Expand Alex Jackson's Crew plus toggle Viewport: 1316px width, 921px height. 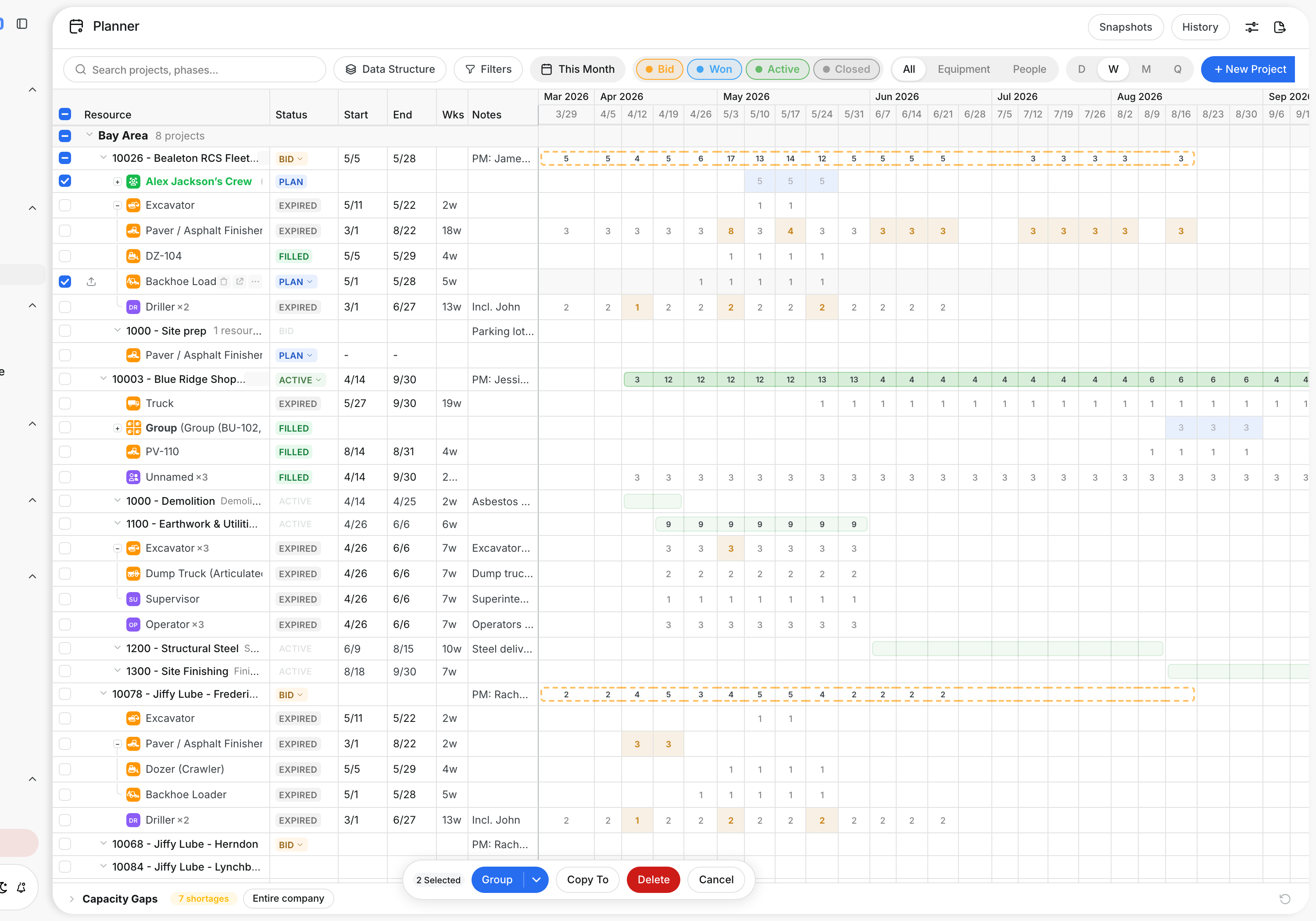(x=117, y=182)
